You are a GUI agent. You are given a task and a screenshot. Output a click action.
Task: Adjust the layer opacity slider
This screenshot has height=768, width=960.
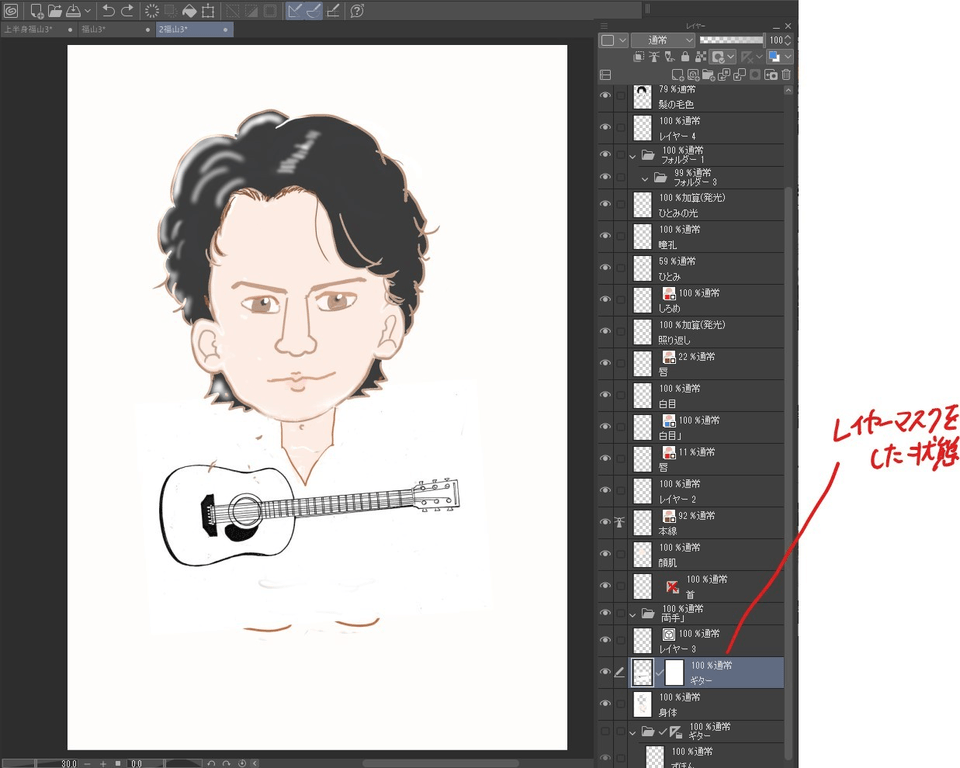click(x=732, y=40)
